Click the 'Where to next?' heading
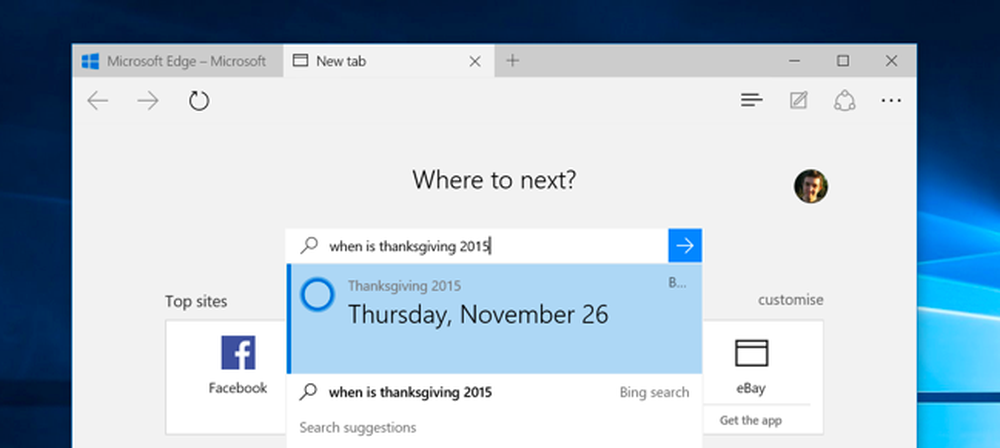 tap(494, 180)
